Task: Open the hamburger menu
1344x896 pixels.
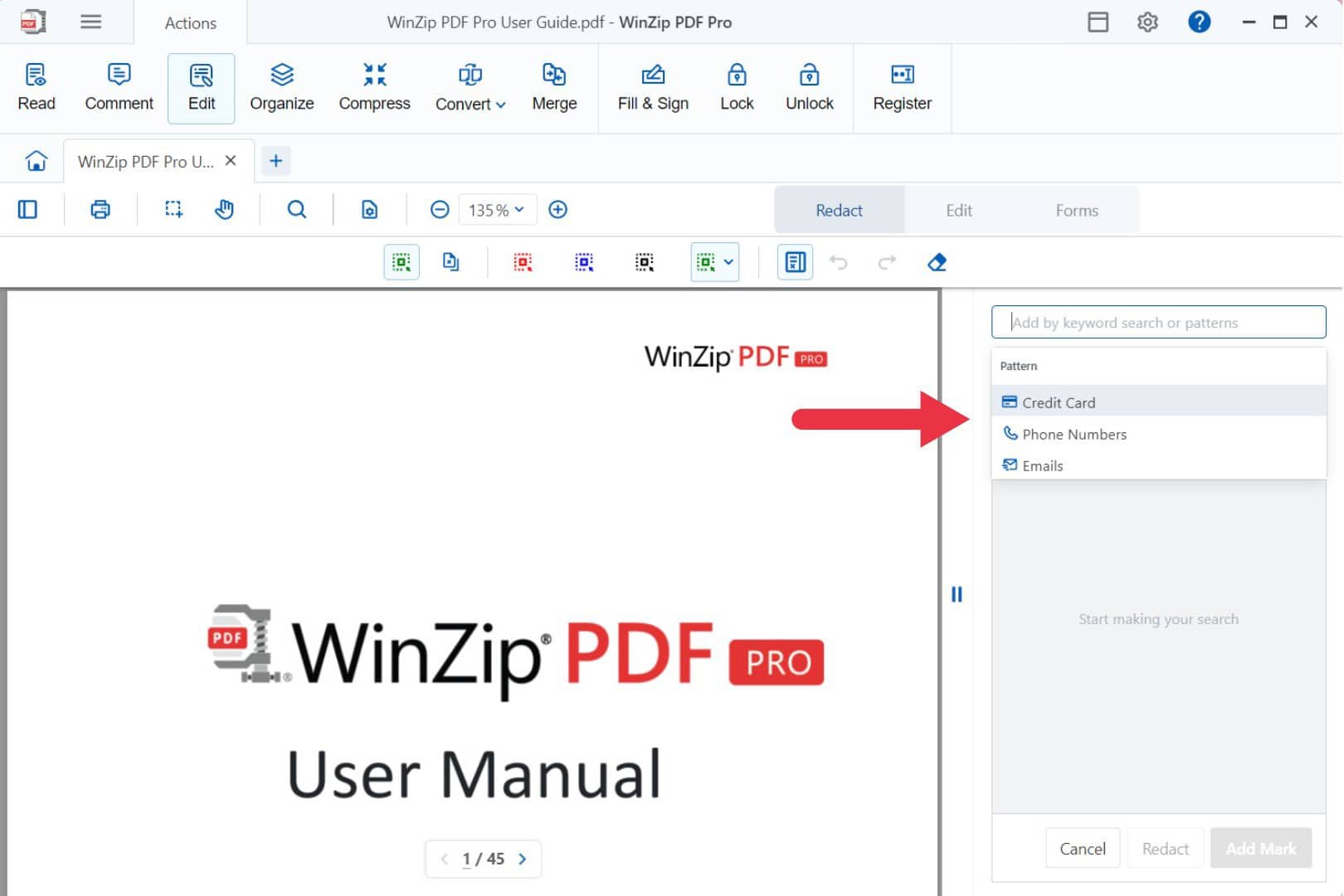Action: click(x=91, y=22)
